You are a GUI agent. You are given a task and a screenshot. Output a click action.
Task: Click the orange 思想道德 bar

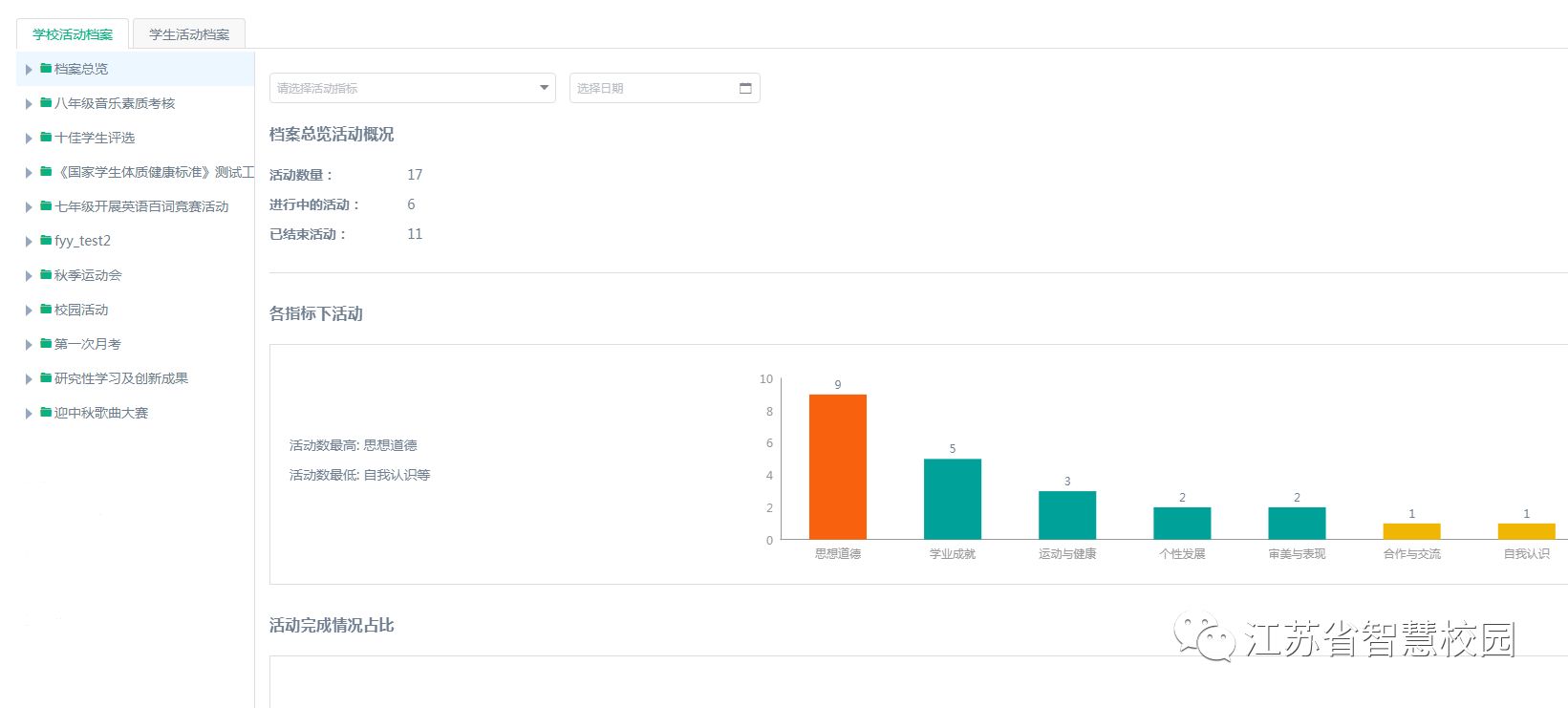[838, 467]
